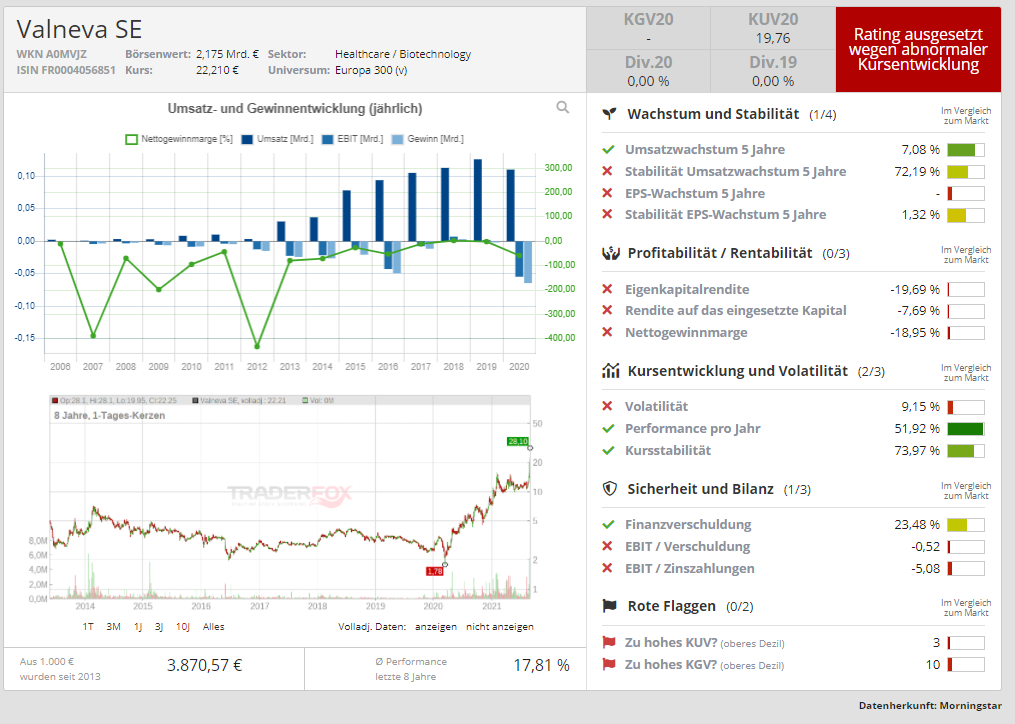Image resolution: width=1015 pixels, height=724 pixels.
Task: Click the red Rating ausgesetzt box
Action: pos(918,49)
